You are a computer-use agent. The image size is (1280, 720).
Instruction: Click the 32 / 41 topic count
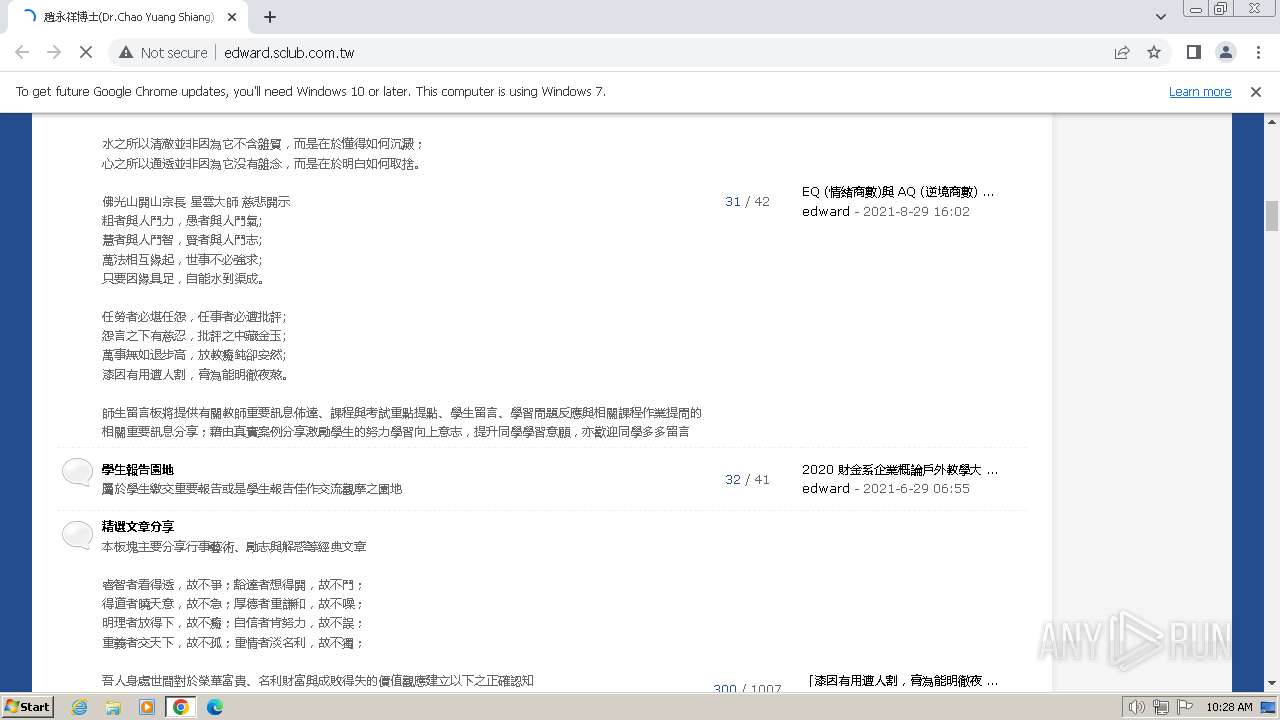pos(747,479)
